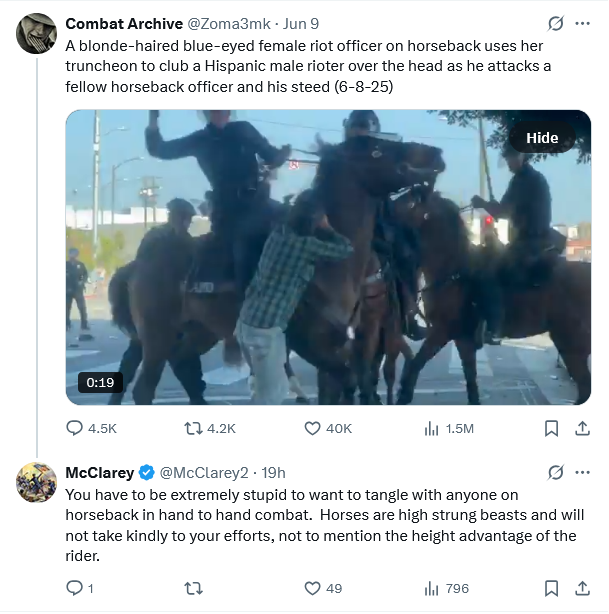
Task: Bookmark the Combat Archive post
Action: (550, 428)
